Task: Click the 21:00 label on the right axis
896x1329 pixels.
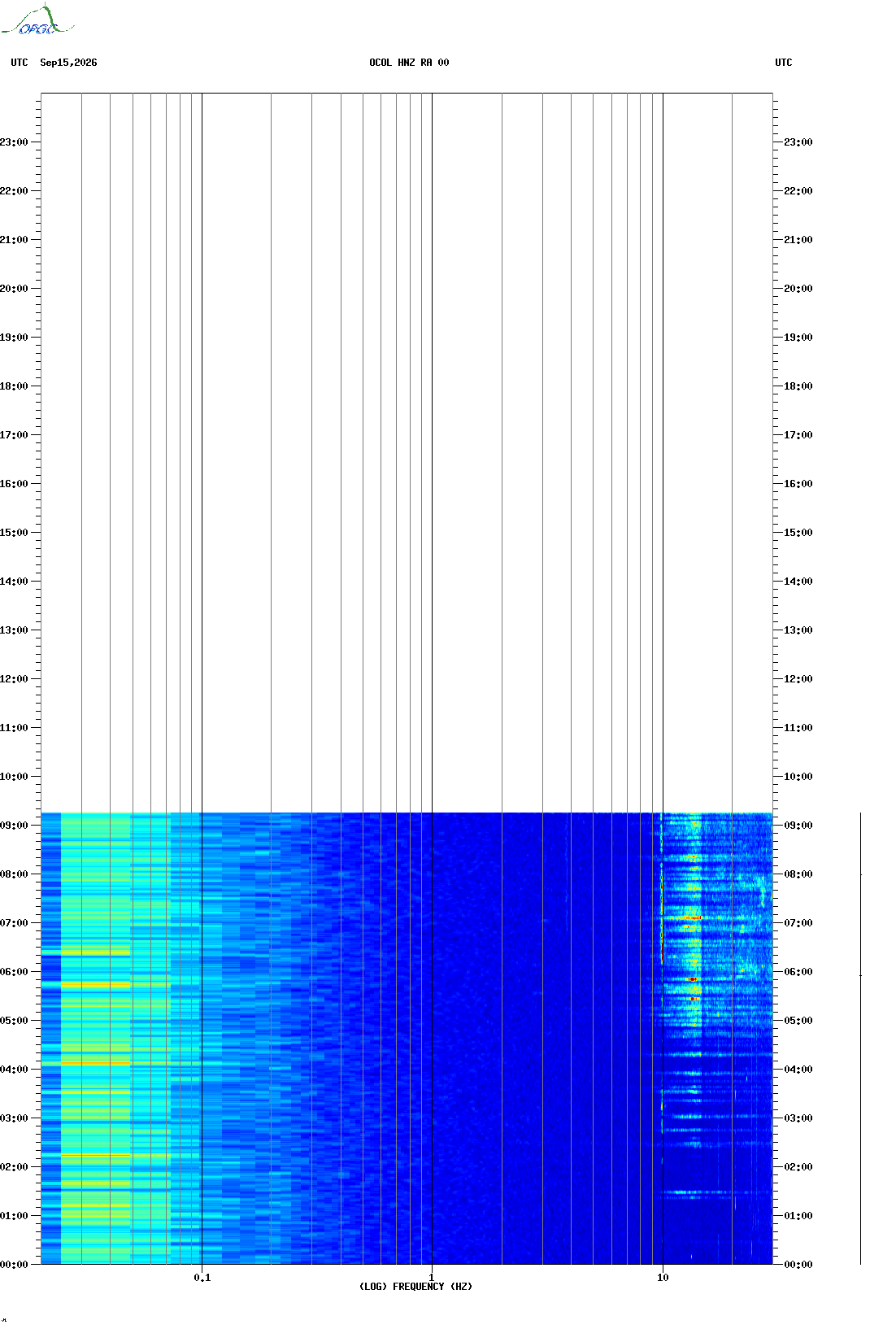Action: [798, 240]
